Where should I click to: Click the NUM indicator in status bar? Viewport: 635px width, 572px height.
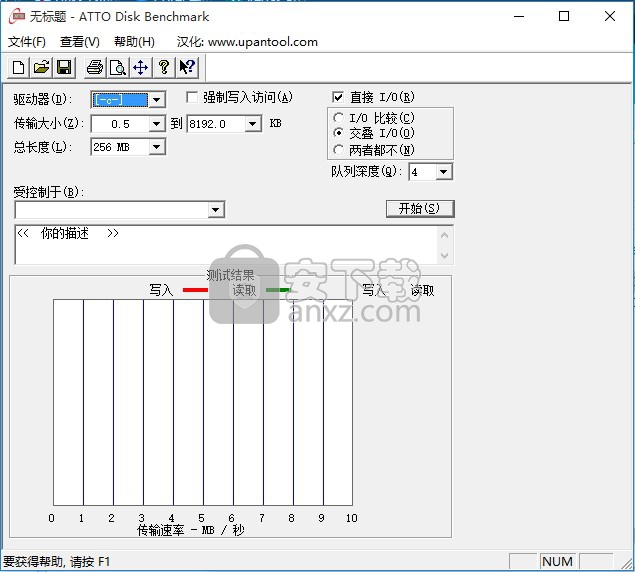(557, 561)
